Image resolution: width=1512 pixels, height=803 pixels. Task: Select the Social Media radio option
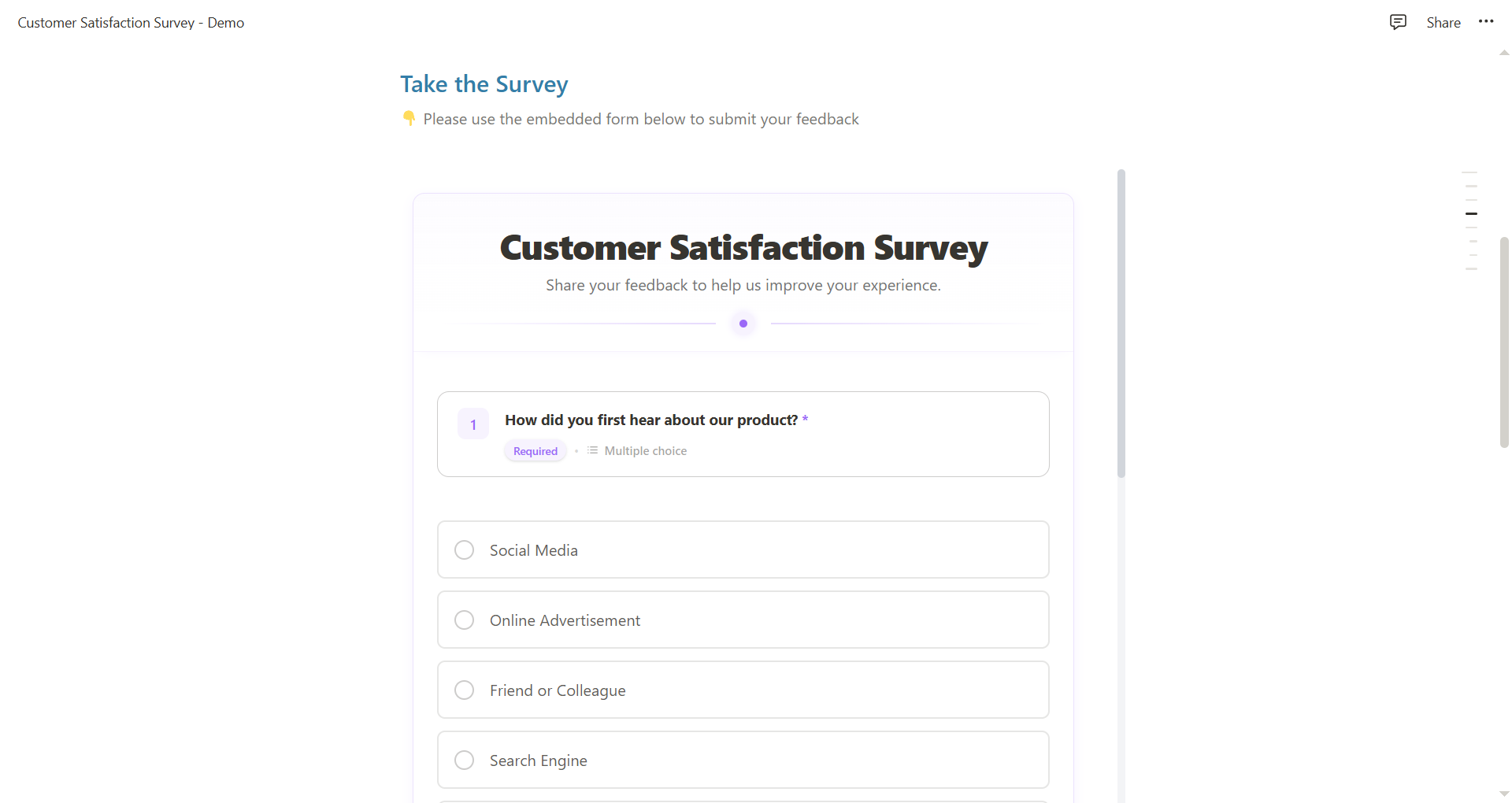(x=743, y=550)
